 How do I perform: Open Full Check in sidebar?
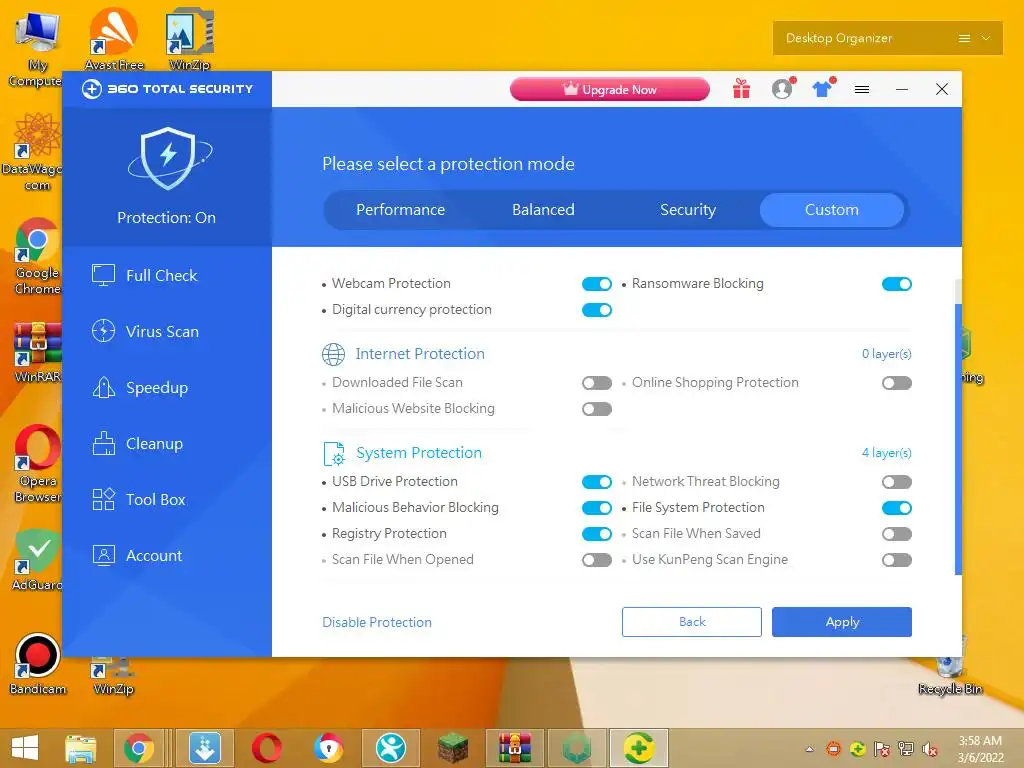pyautogui.click(x=167, y=276)
